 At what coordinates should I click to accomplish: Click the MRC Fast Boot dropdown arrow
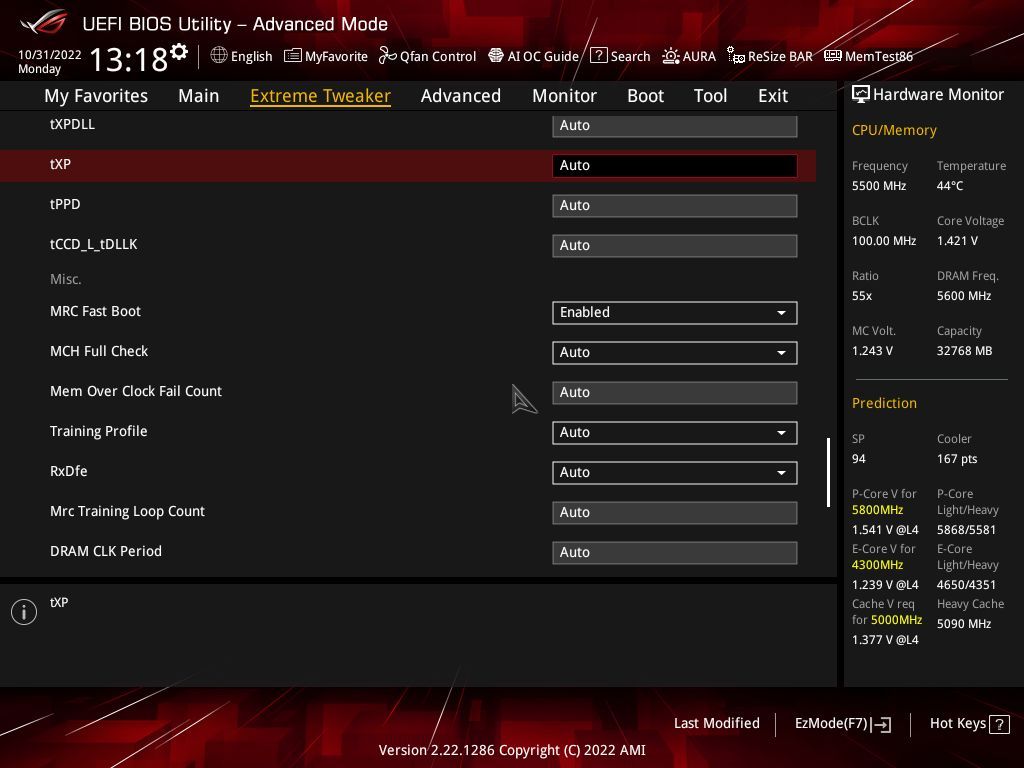point(781,313)
